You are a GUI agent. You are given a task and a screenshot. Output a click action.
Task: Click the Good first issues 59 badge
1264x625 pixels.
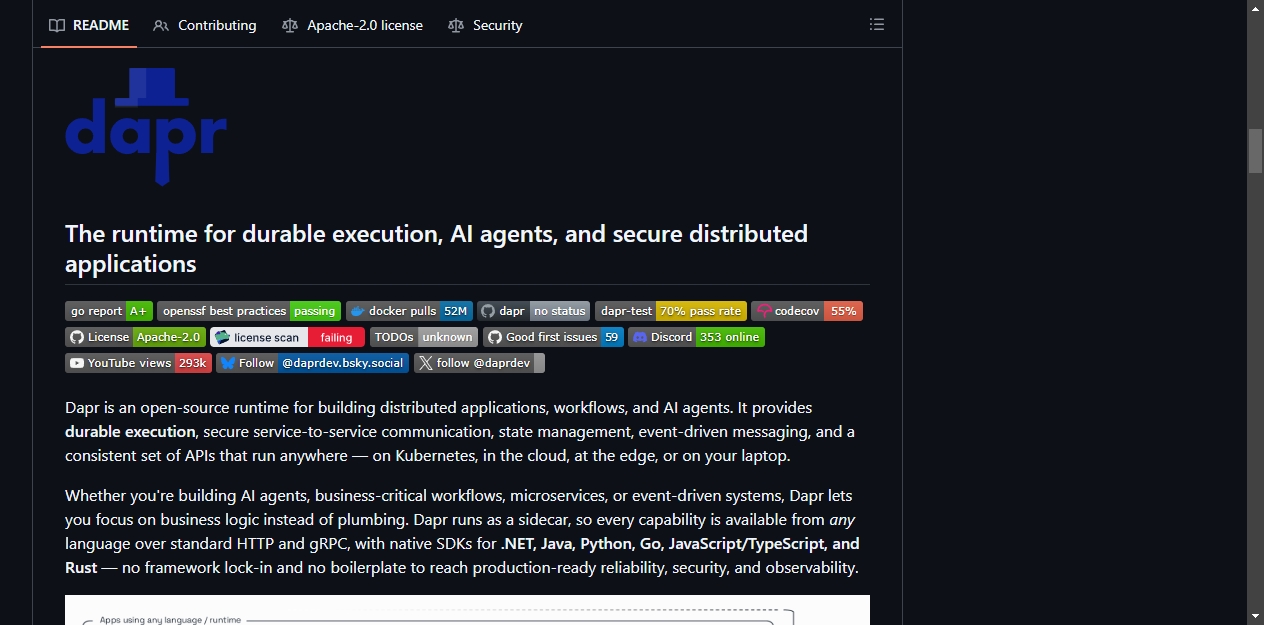pyautogui.click(x=553, y=337)
